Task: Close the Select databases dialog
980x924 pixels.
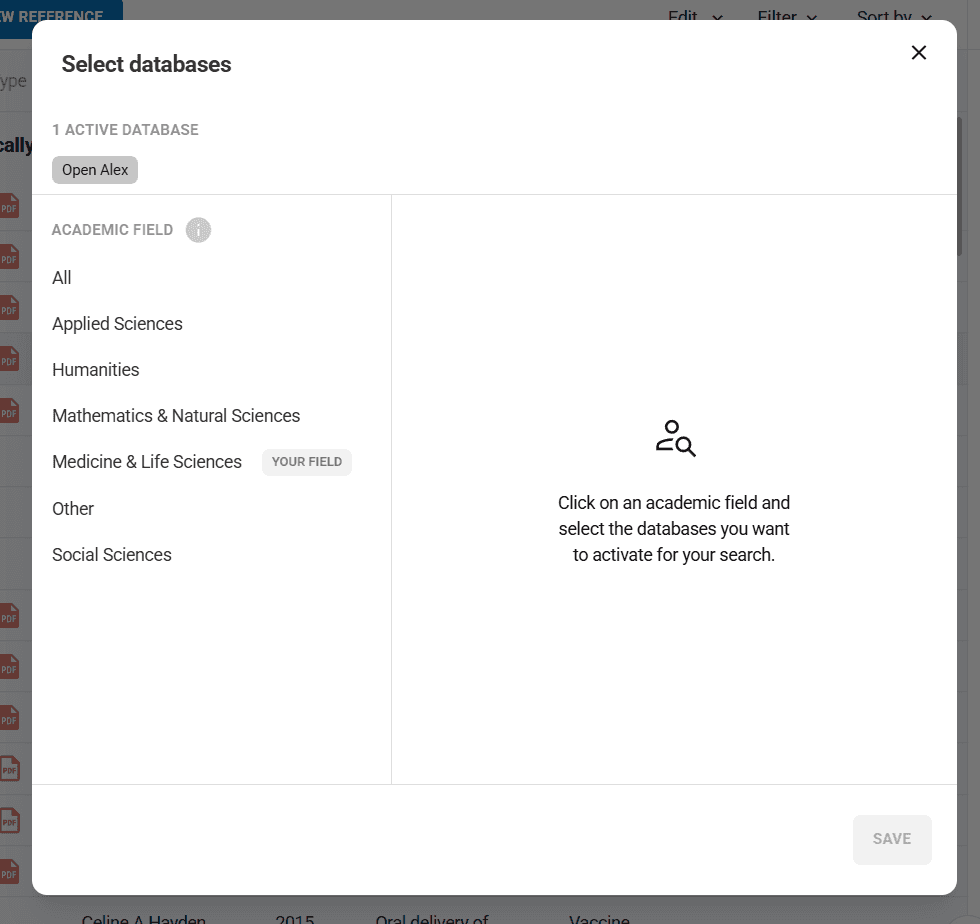Action: click(x=918, y=53)
